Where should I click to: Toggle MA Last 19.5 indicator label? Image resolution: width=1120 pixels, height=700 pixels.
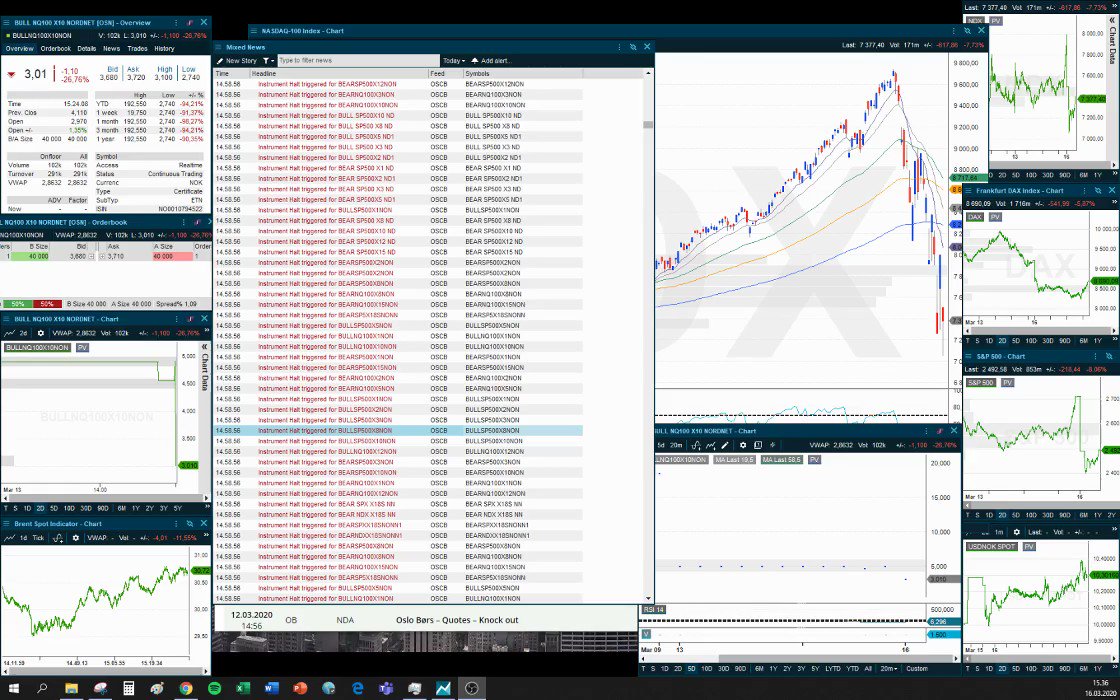click(733, 459)
